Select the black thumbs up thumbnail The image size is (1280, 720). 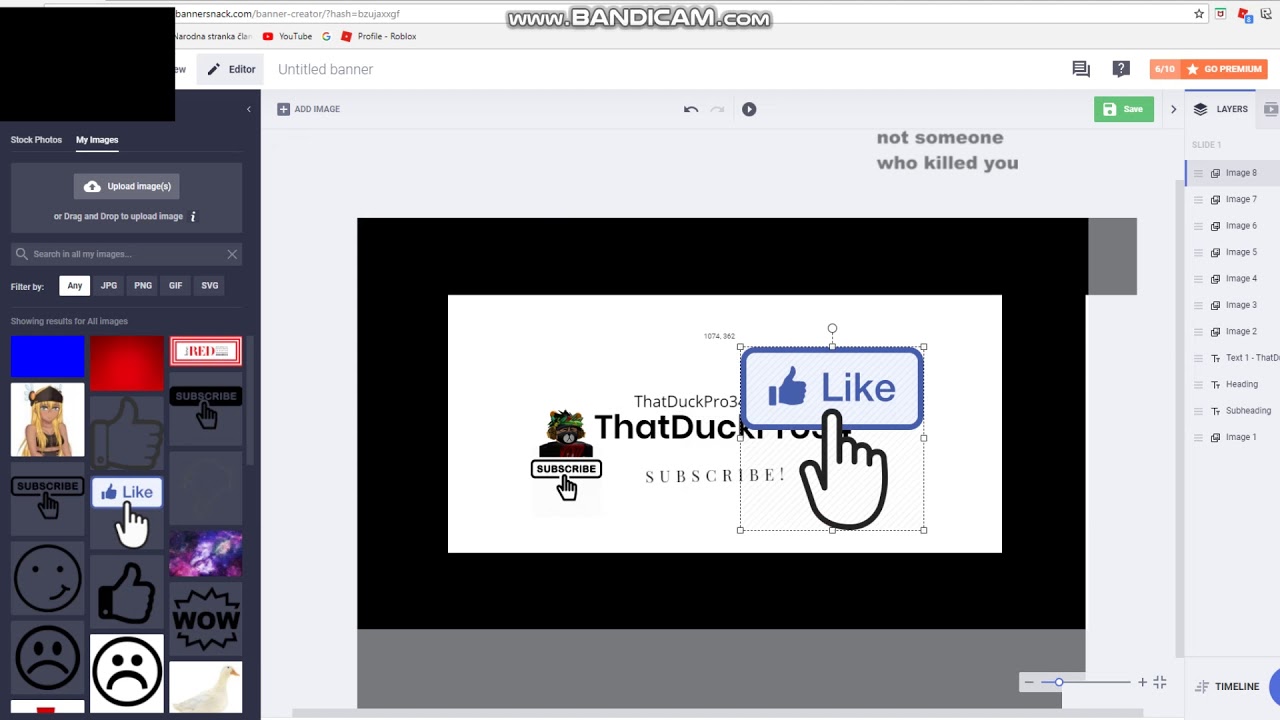click(127, 592)
